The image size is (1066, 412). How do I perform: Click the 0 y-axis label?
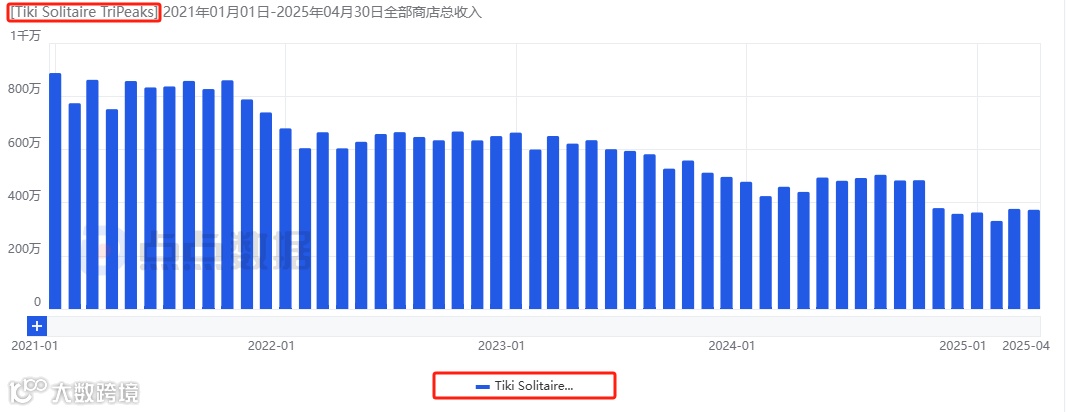pyautogui.click(x=37, y=303)
